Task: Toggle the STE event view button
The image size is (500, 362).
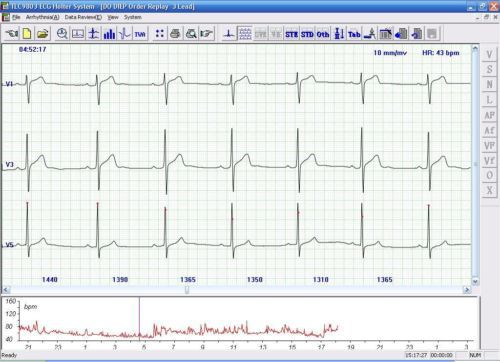Action: (x=291, y=34)
